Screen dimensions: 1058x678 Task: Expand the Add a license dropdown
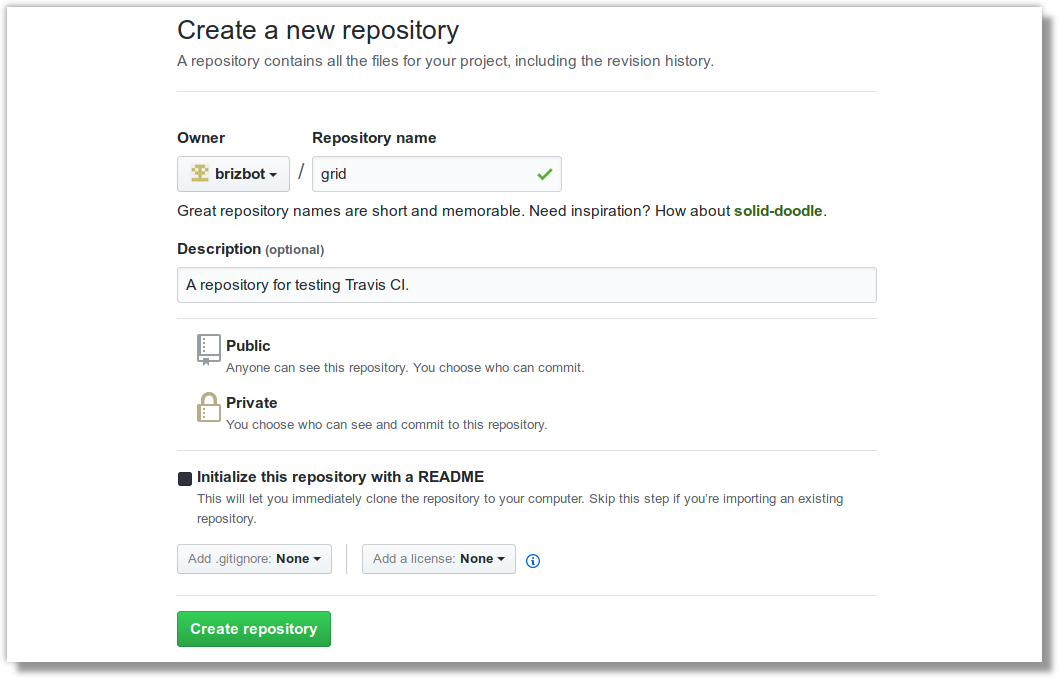439,559
